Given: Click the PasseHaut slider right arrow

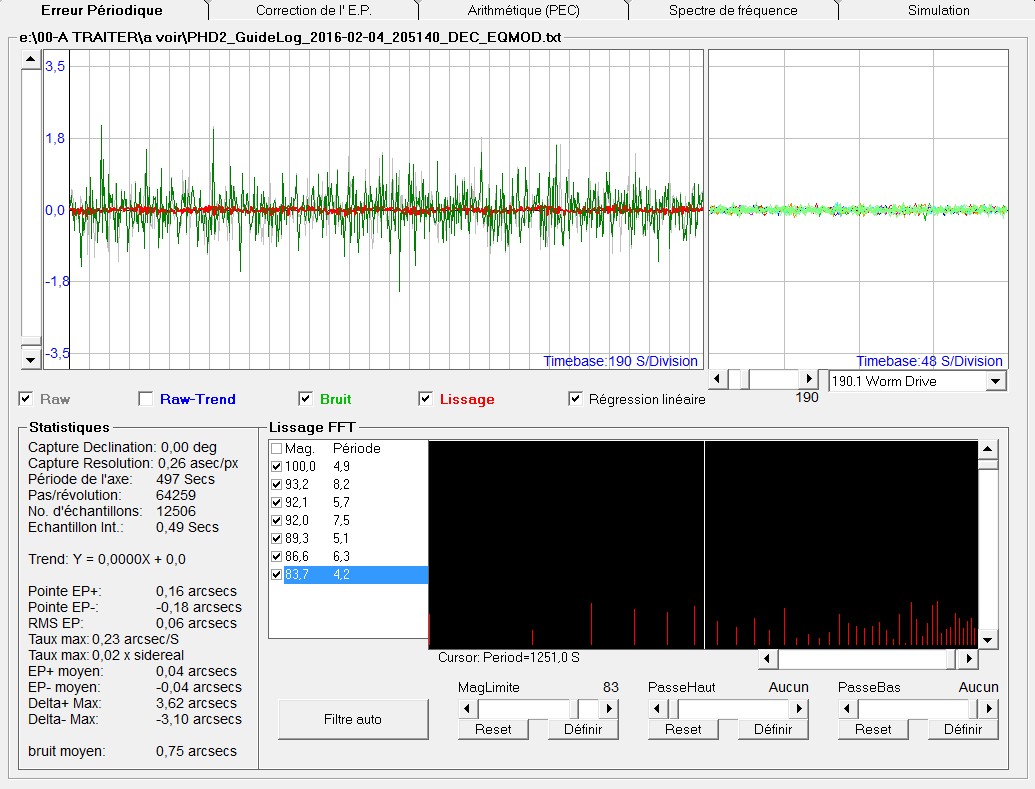Looking at the screenshot, I should (x=798, y=709).
